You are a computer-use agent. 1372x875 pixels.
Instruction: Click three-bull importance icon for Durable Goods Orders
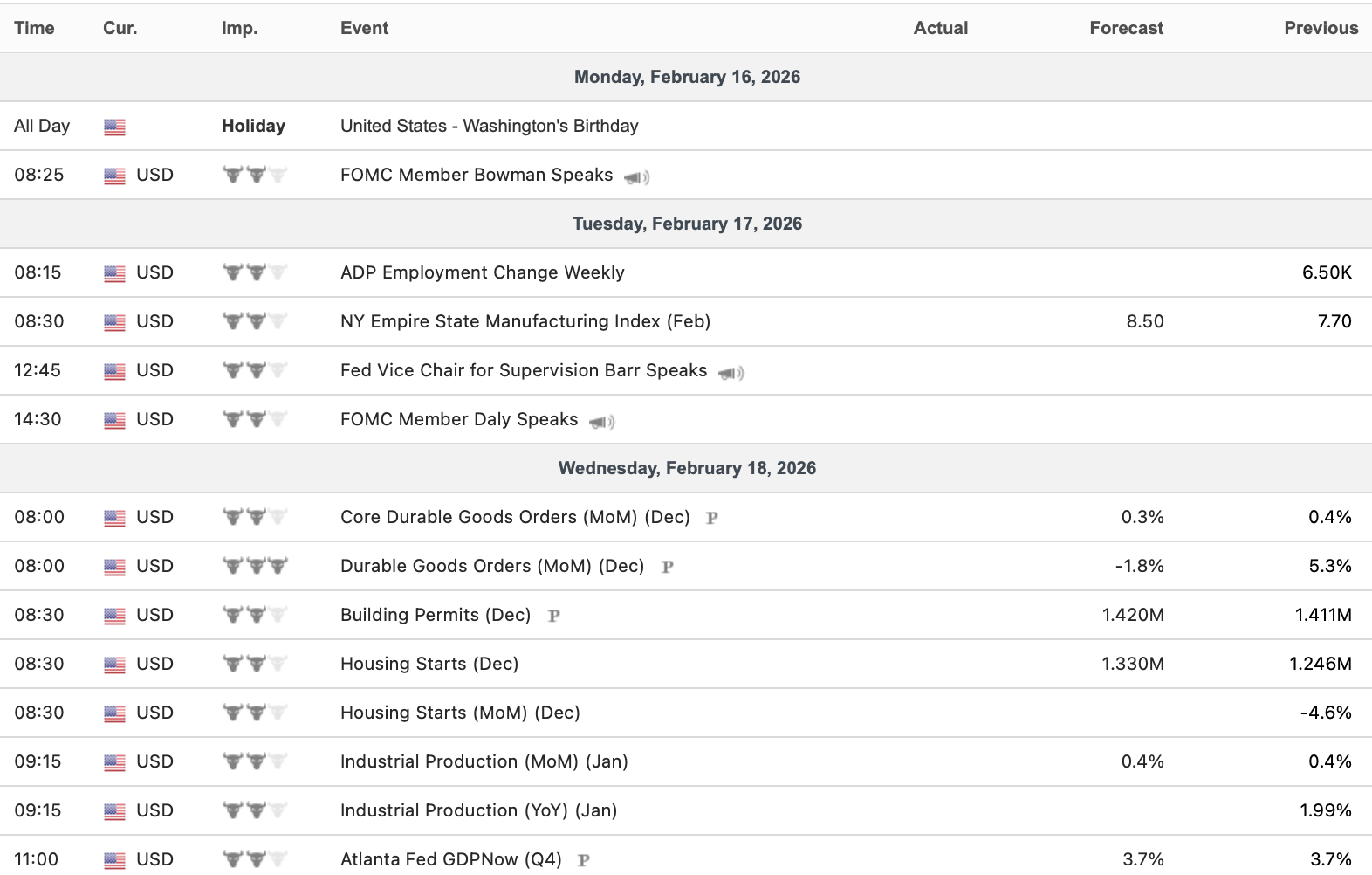click(255, 566)
